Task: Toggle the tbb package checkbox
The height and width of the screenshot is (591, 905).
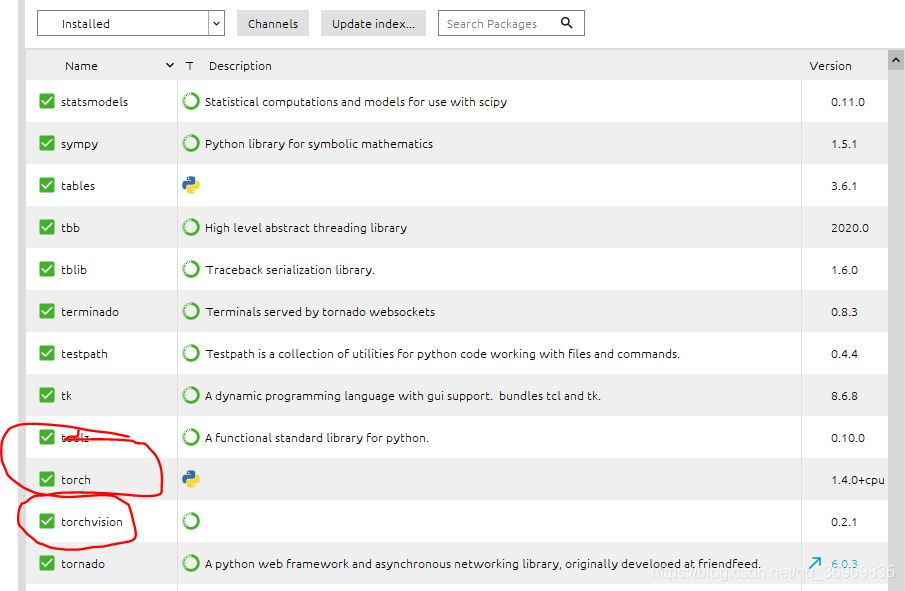Action: [x=47, y=227]
